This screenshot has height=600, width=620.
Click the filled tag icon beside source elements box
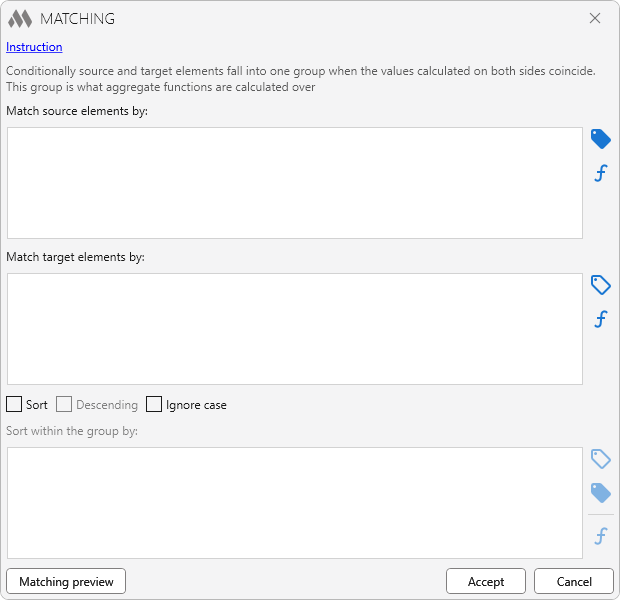pos(600,139)
